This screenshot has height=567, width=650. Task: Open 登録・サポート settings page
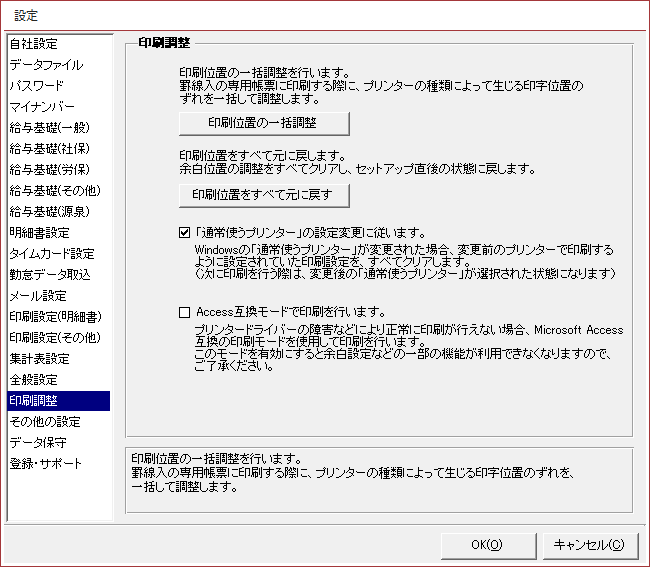46,464
